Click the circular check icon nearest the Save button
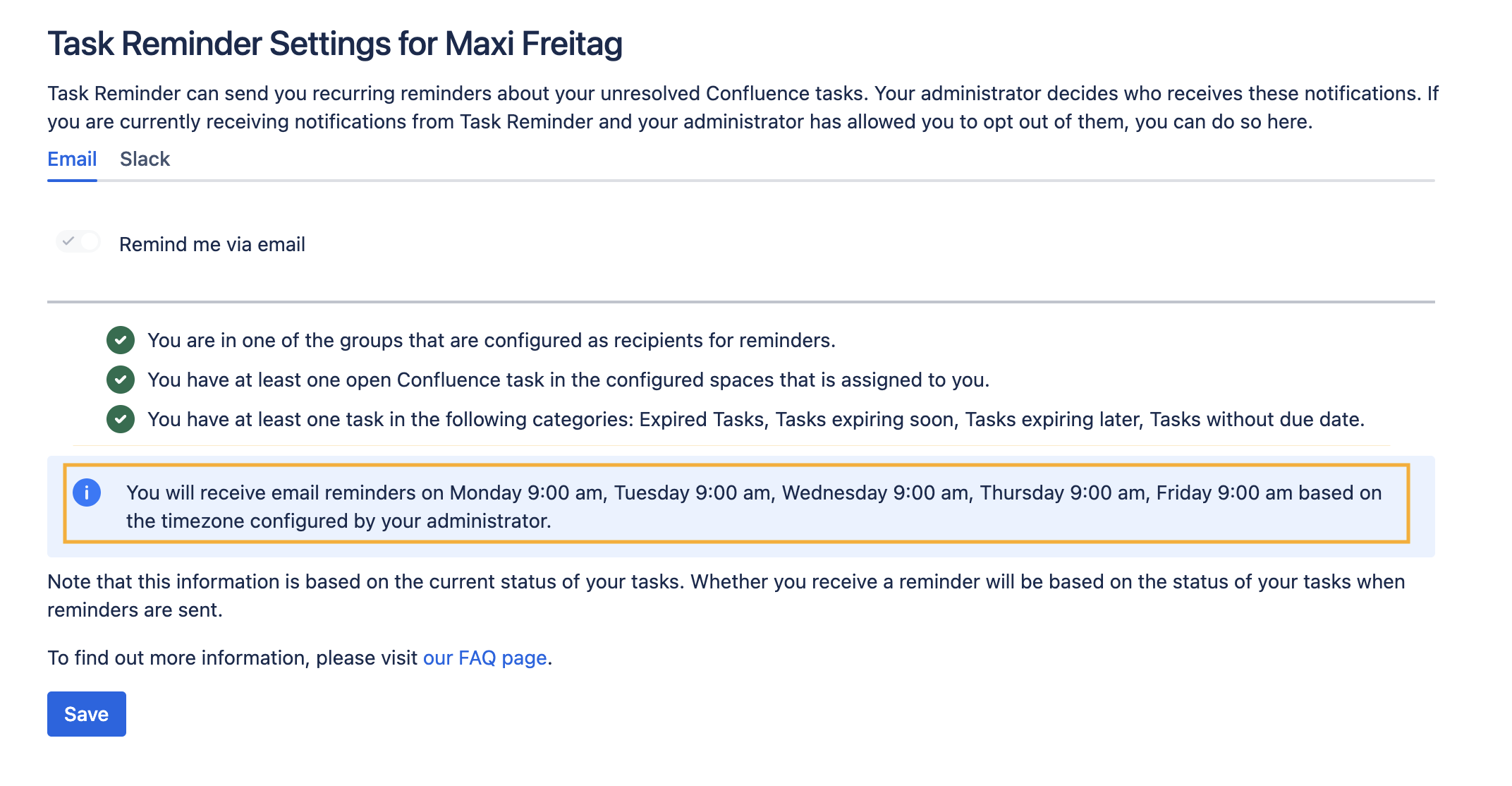1512x786 pixels. click(121, 419)
